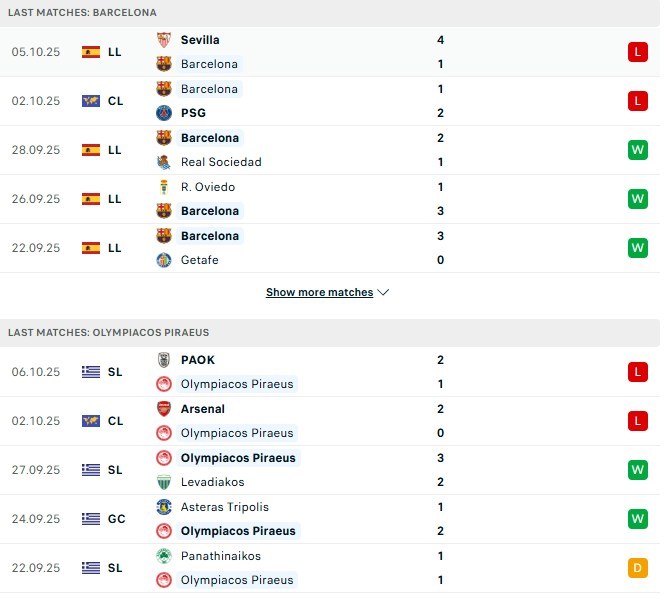Viewport: 672px width, 599px height.
Task: Click the Getafe club crest icon
Action: click(164, 260)
